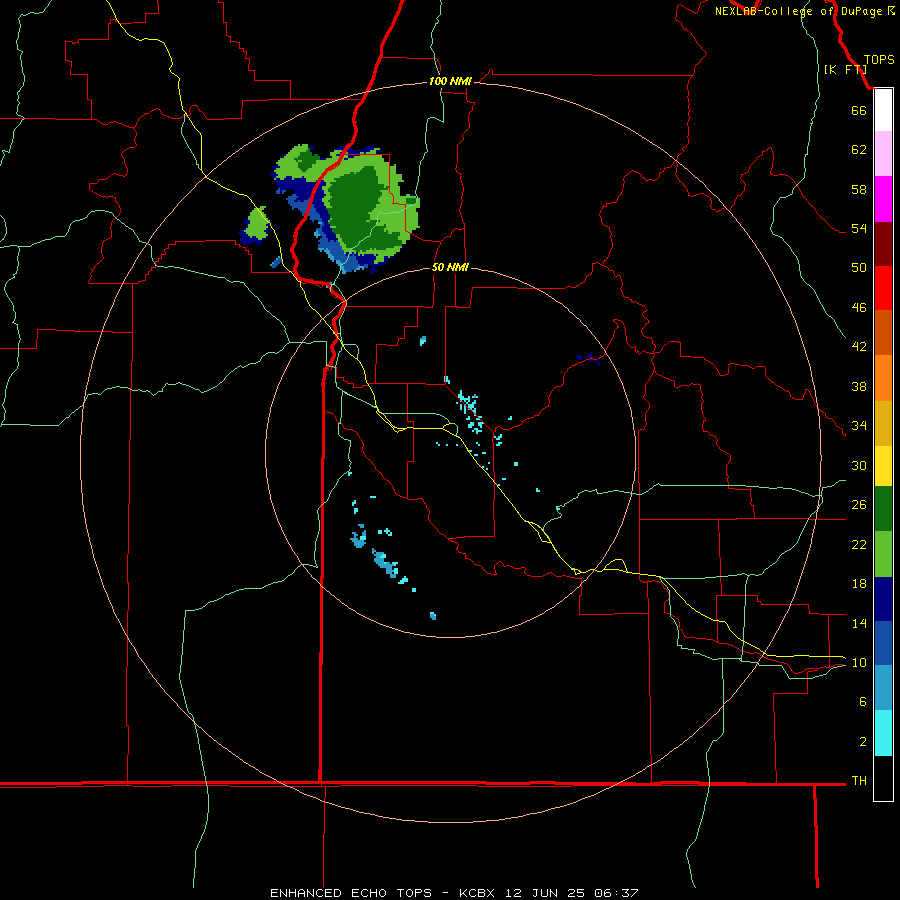Click the light pink 62 kft legend swatch
This screenshot has height=900, width=900.
pyautogui.click(x=883, y=153)
